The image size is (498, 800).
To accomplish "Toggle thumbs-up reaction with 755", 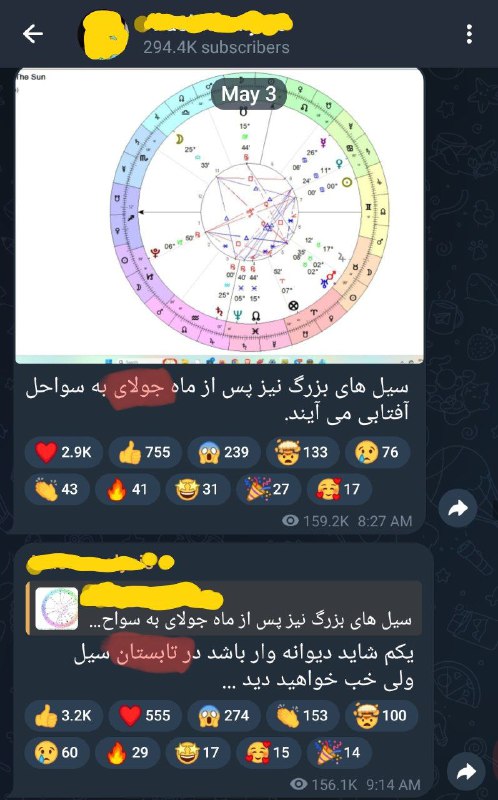I will (x=145, y=452).
